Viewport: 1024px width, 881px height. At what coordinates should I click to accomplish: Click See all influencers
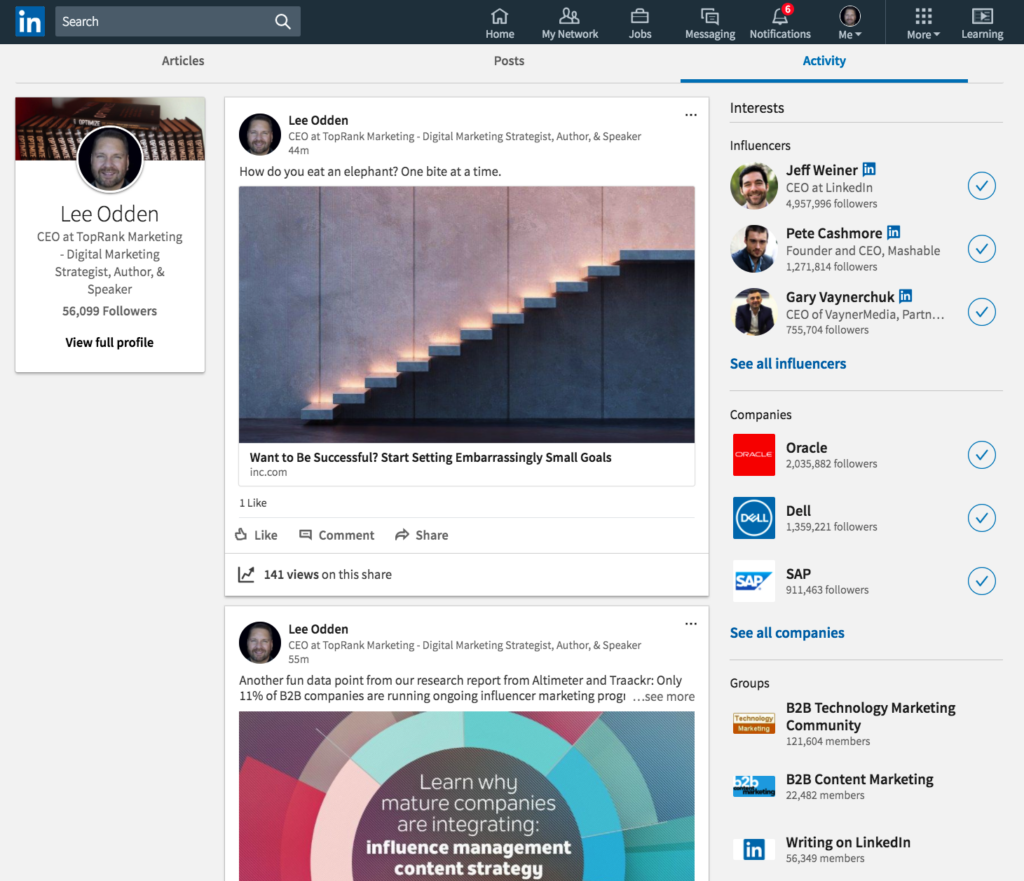(788, 364)
